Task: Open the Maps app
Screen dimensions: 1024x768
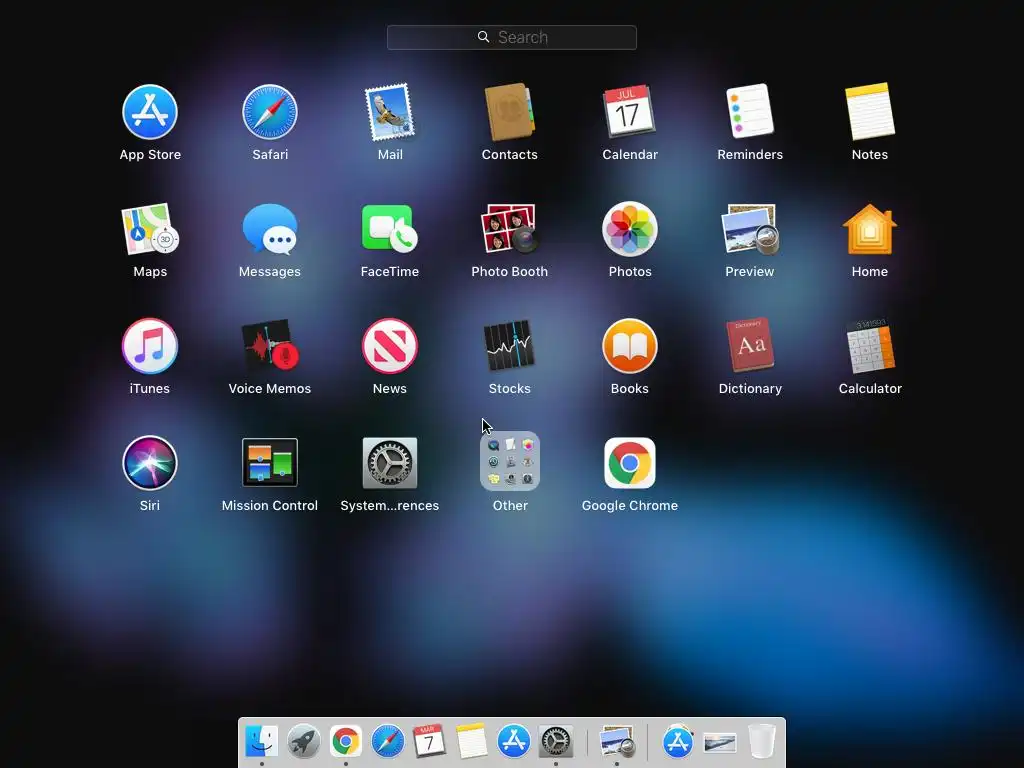Action: click(150, 229)
